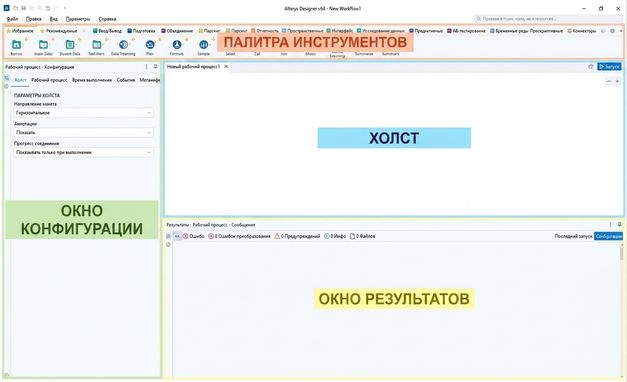Select the Input Data tool icon
The image size is (627, 382).
tap(43, 44)
